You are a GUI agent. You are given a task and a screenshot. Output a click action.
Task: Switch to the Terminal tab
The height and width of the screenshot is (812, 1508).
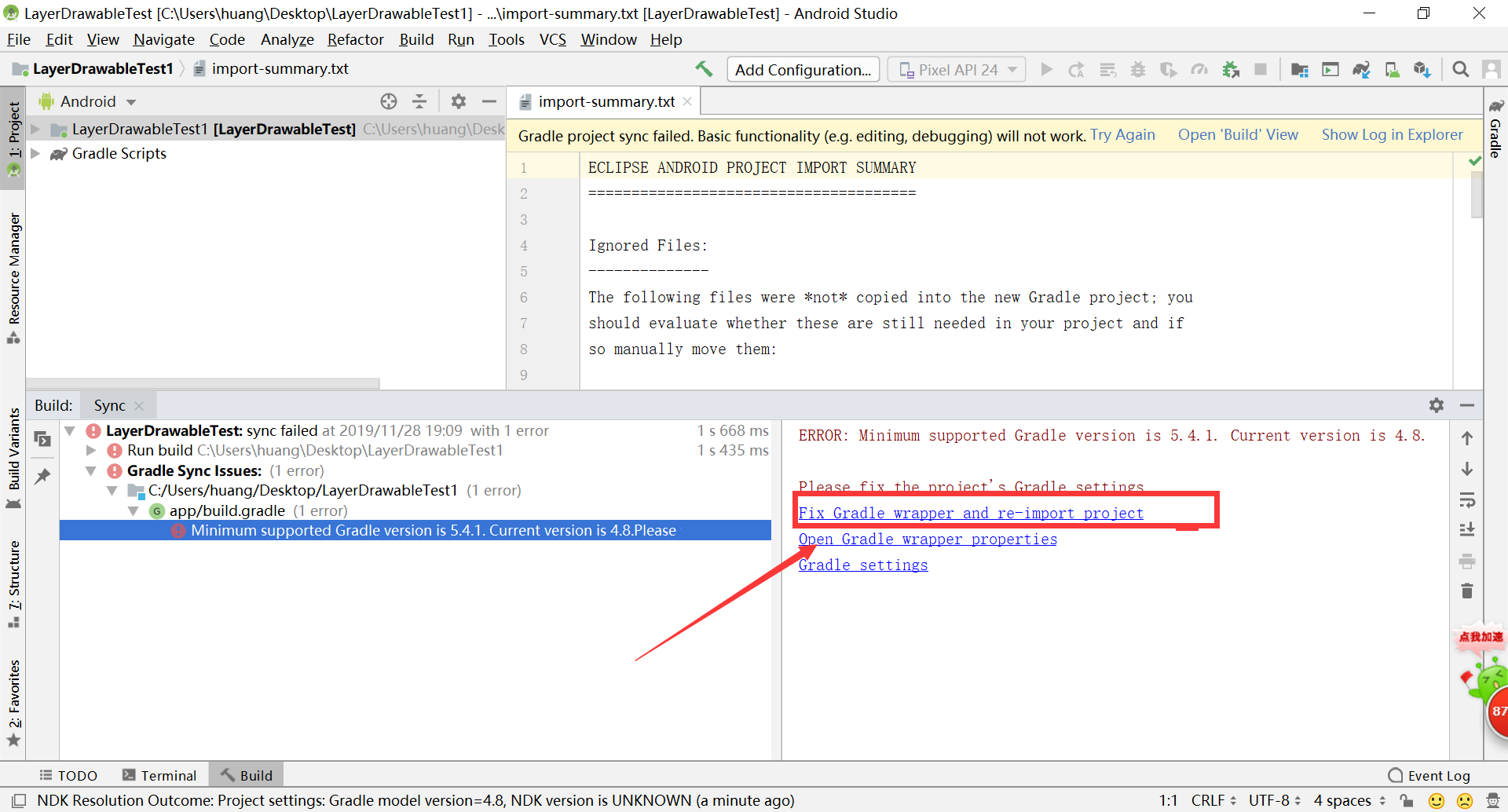click(x=159, y=775)
